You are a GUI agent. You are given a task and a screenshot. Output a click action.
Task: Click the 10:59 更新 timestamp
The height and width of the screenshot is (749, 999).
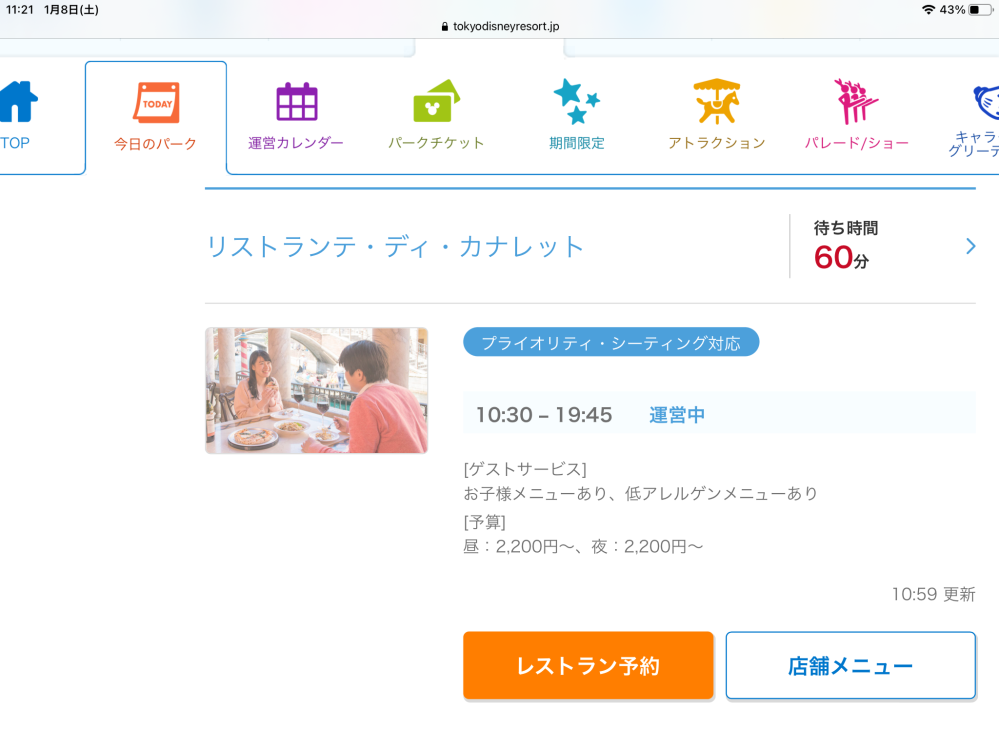tap(933, 594)
